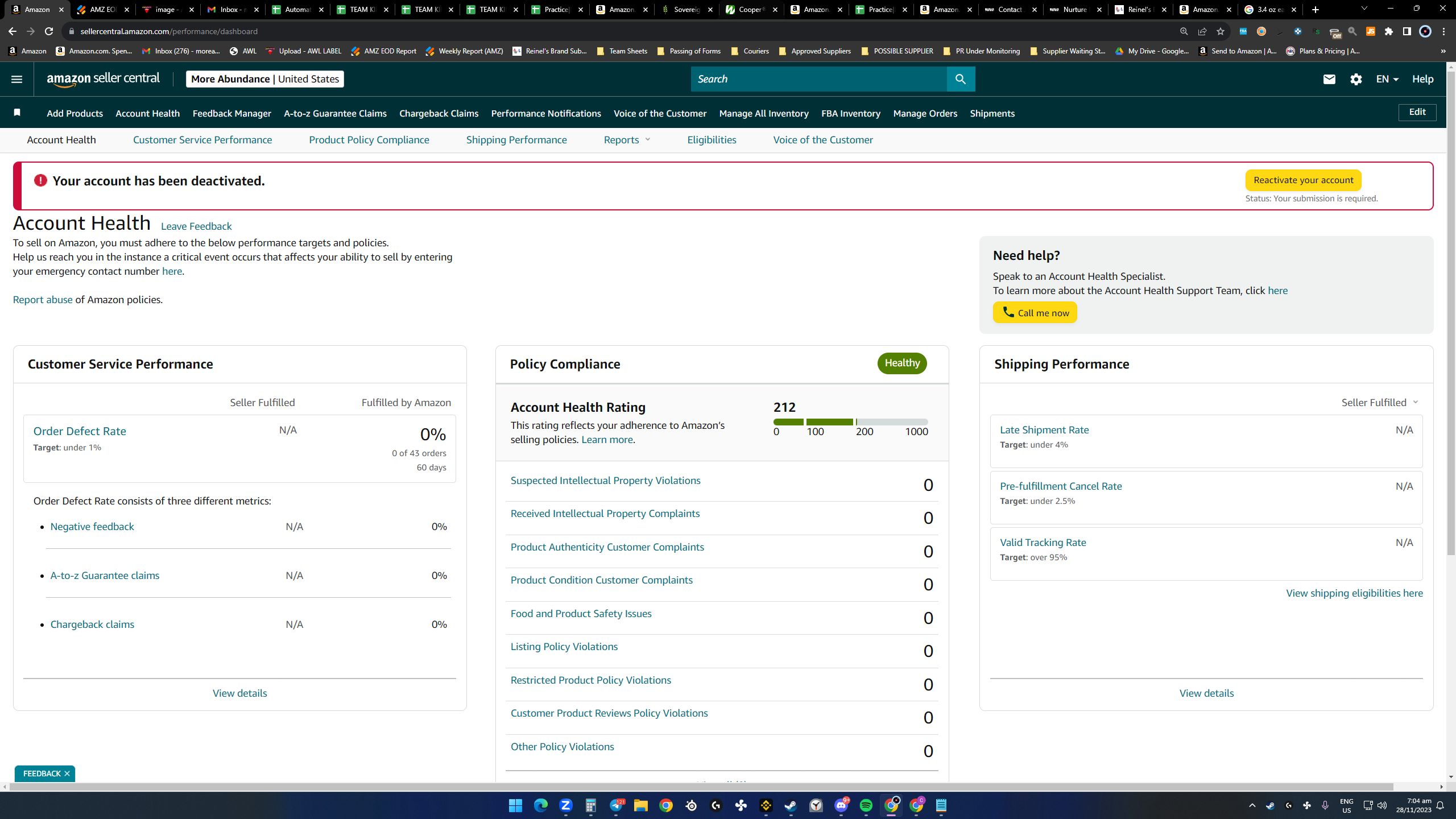Switch to Product Policy Compliance tab
The image size is (1456, 819).
pos(369,140)
